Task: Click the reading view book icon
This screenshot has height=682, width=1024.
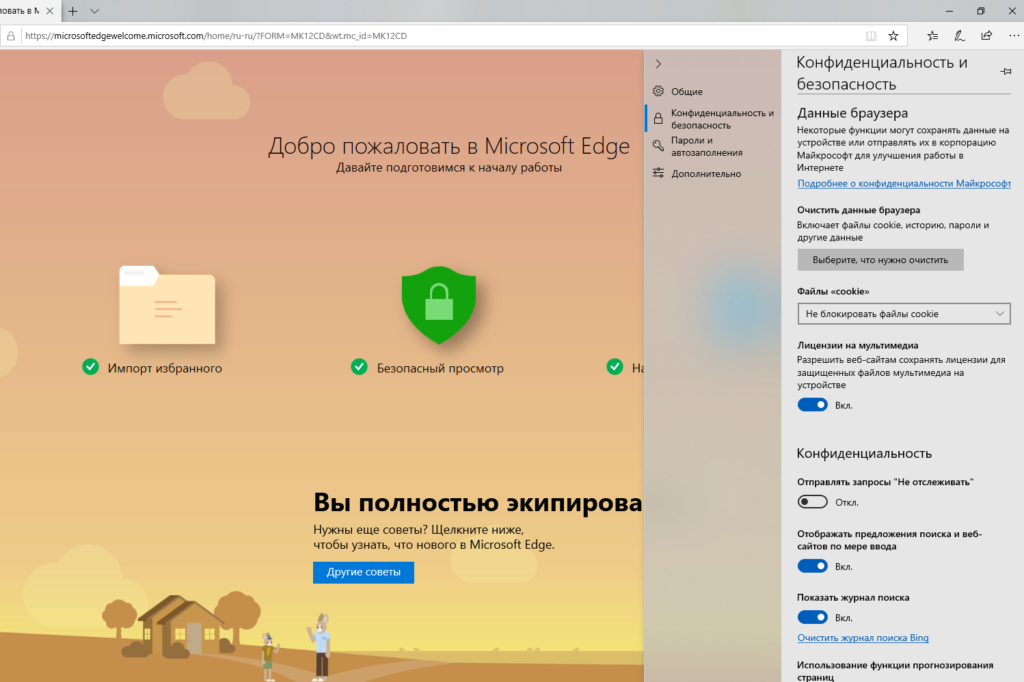Action: pyautogui.click(x=871, y=36)
